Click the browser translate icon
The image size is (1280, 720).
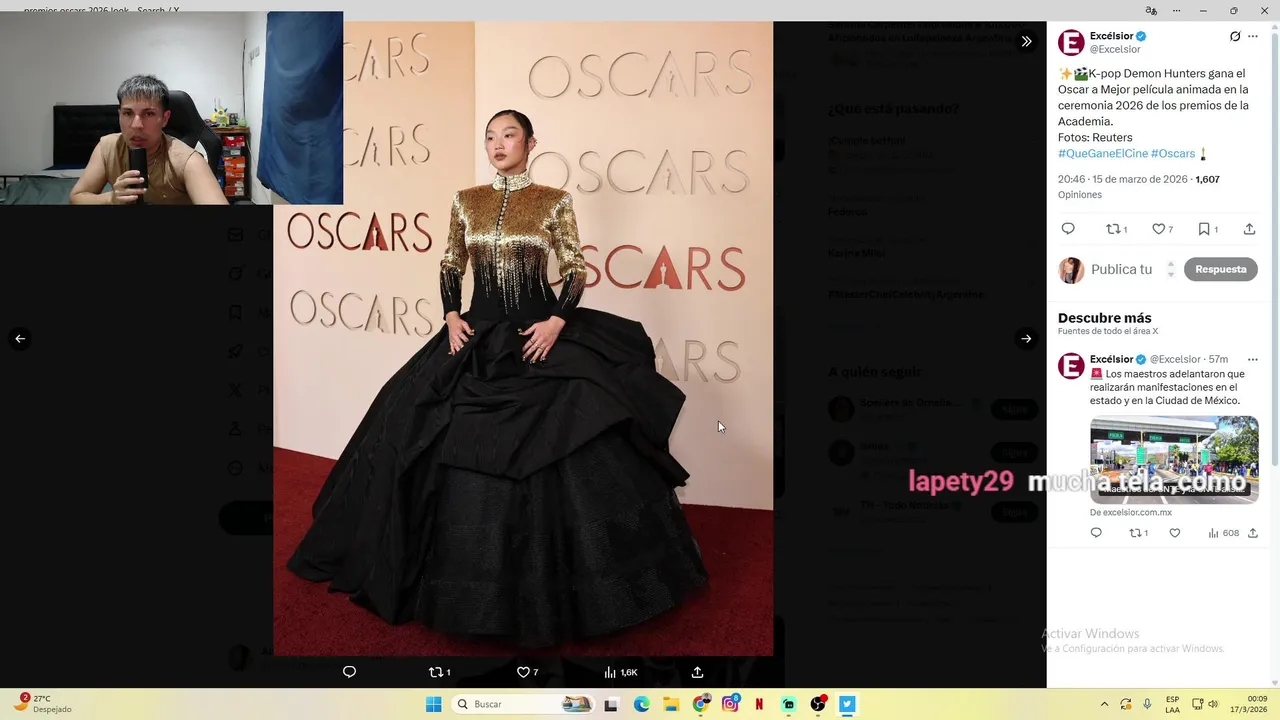[x=1151, y=10]
